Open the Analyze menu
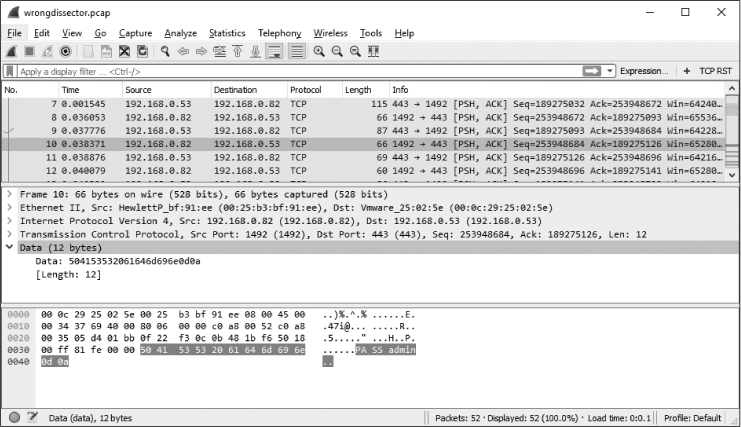741x427 pixels. click(180, 33)
